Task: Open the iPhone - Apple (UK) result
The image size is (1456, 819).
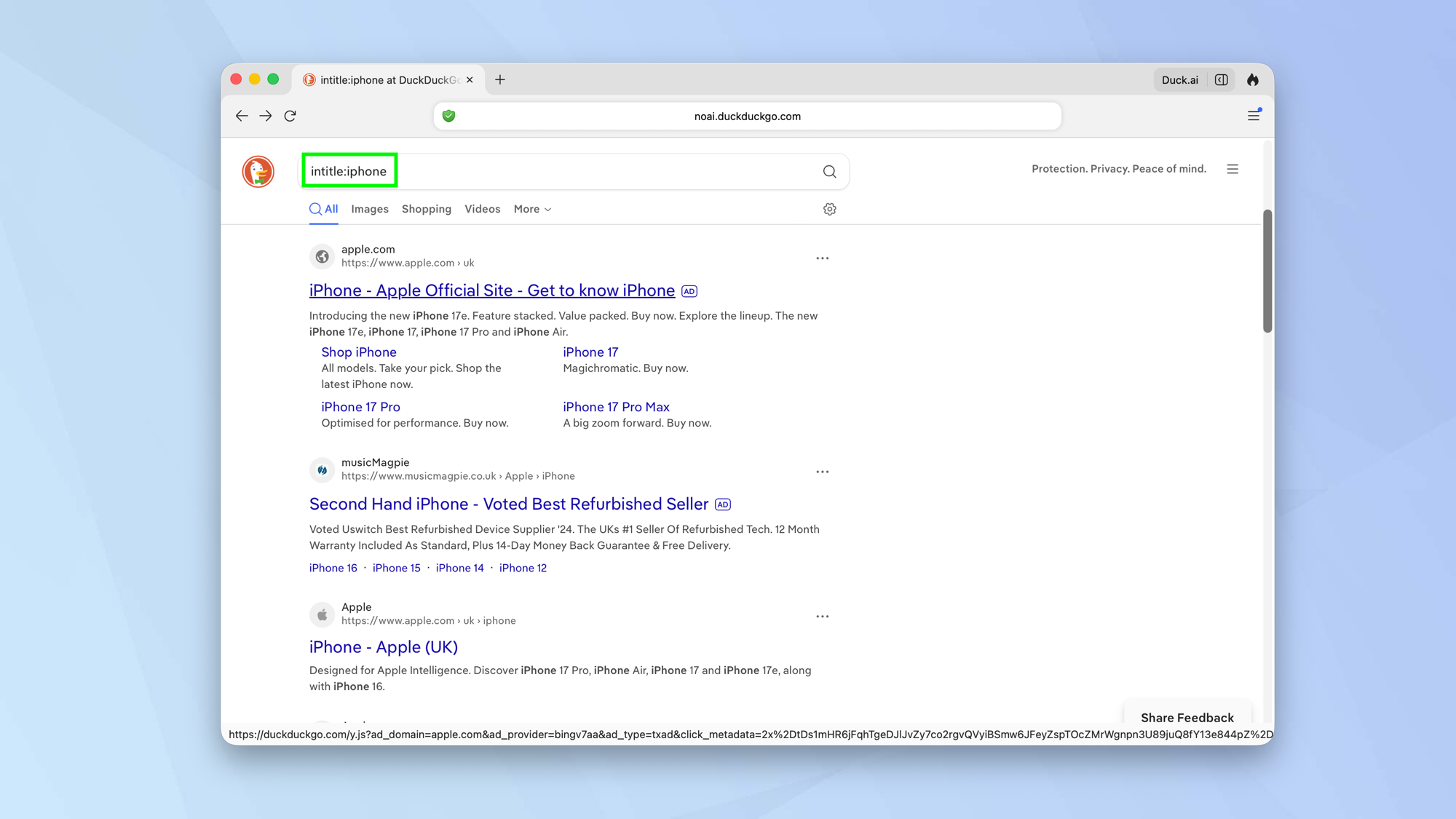Action: click(384, 646)
